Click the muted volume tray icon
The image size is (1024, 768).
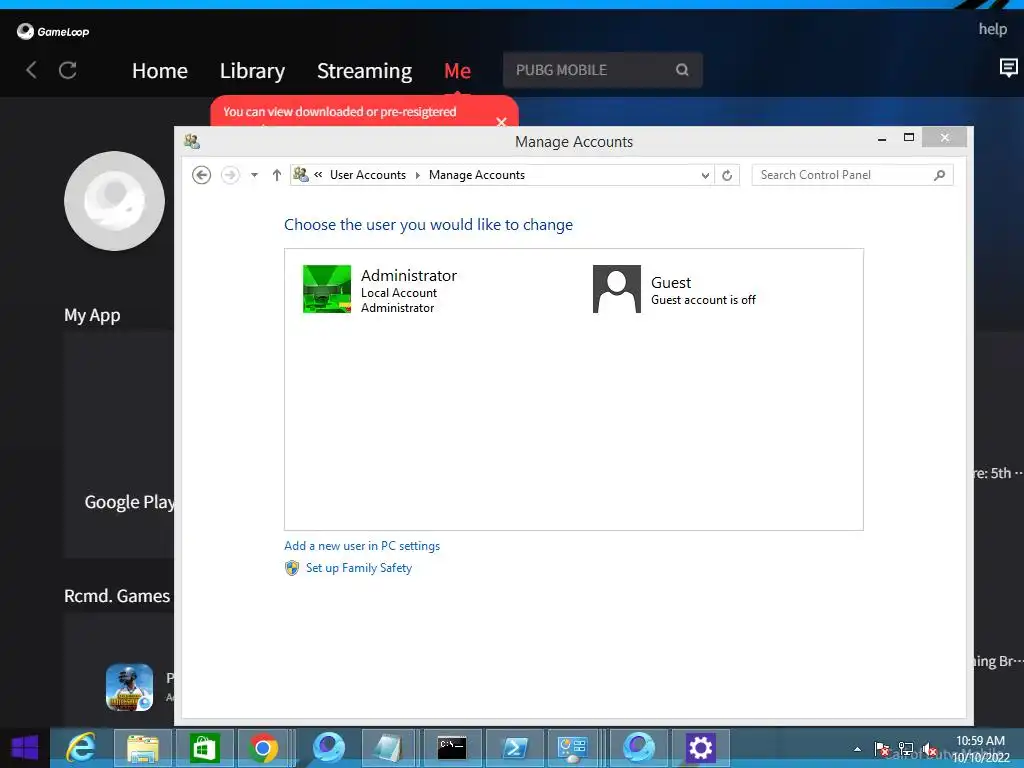coord(930,750)
